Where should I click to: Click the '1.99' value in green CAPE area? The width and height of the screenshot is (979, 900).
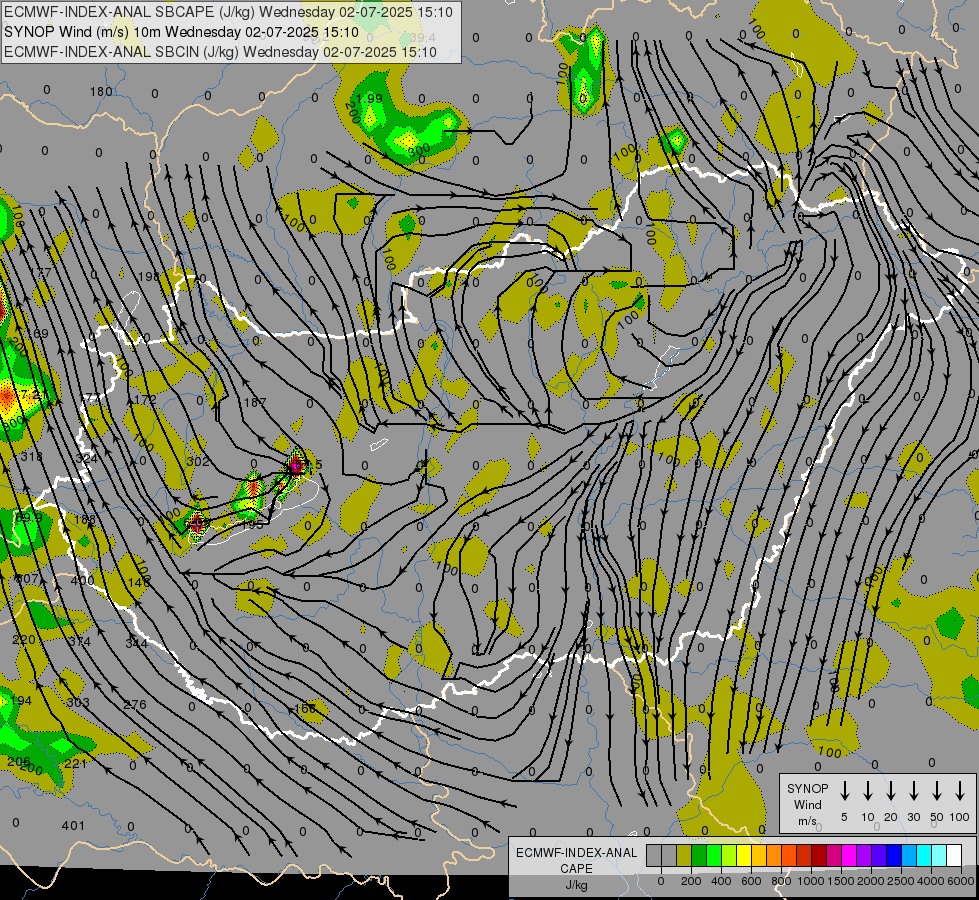(370, 99)
